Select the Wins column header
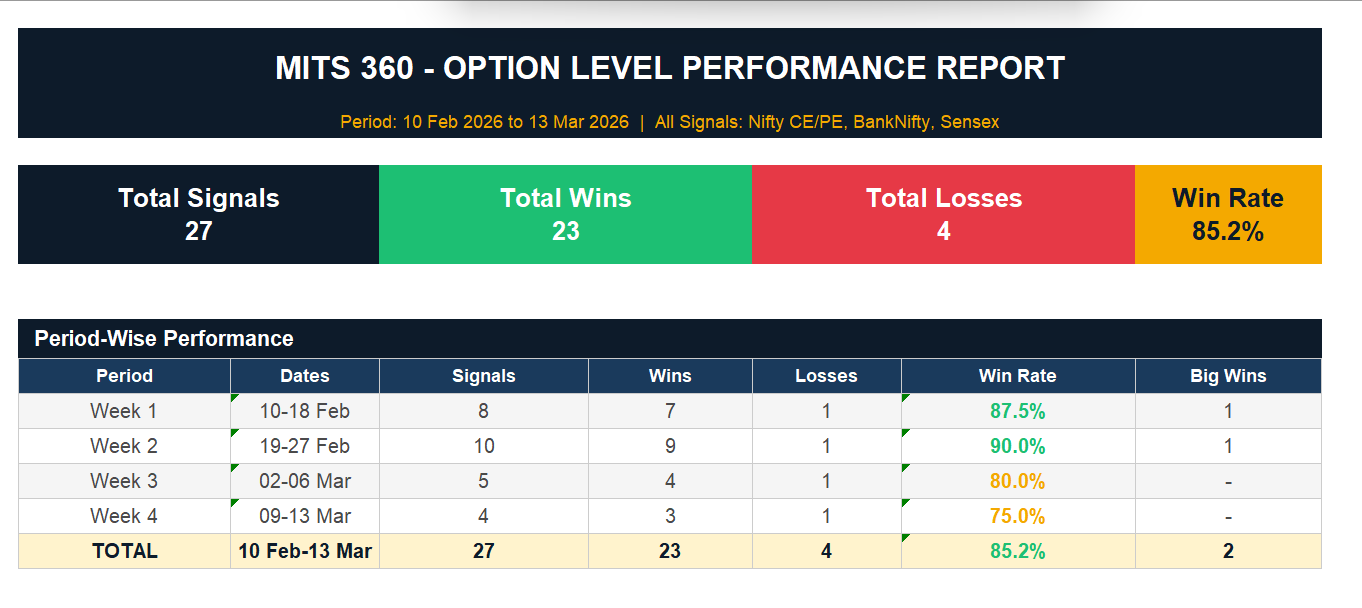 (670, 376)
